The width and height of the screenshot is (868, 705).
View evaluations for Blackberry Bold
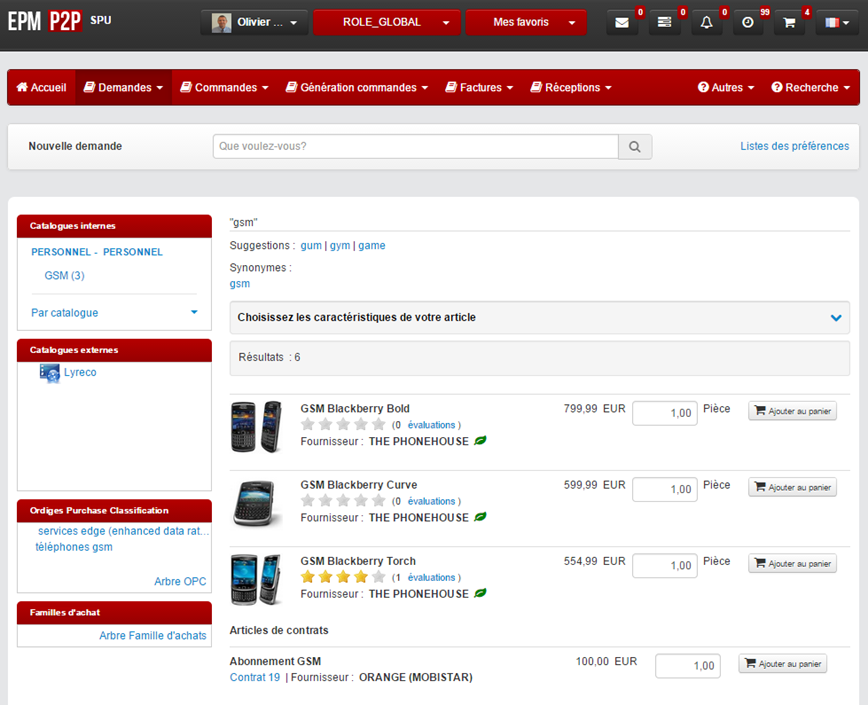(x=431, y=425)
